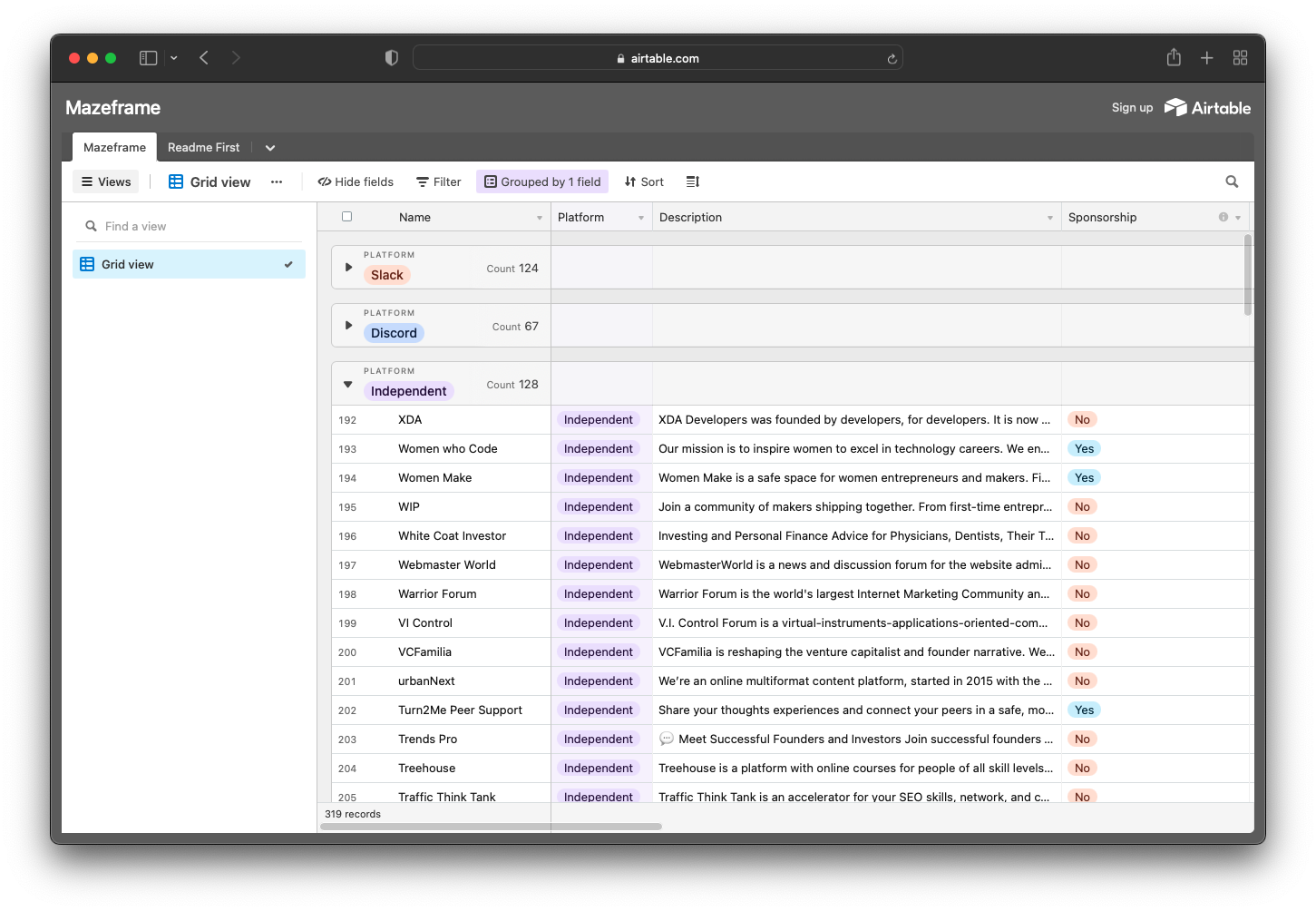
Task: Open the sidebar options dropdown chevron
Action: click(x=173, y=58)
